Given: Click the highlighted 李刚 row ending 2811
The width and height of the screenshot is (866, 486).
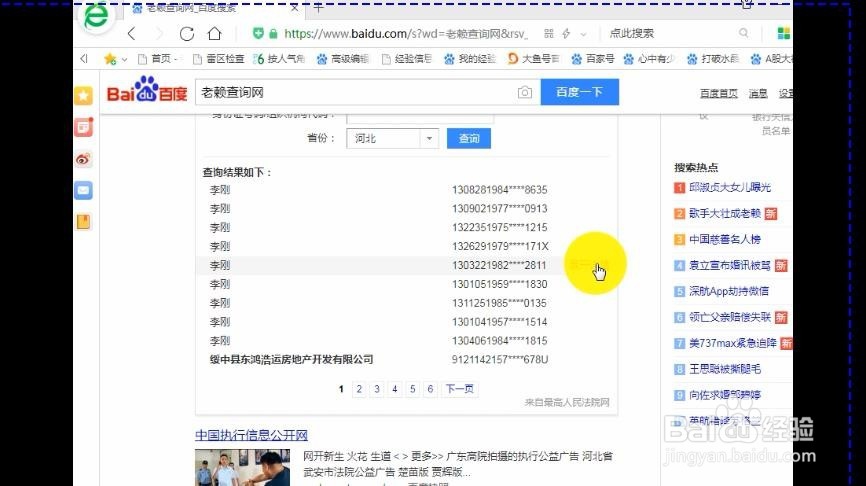Looking at the screenshot, I should (x=406, y=265).
